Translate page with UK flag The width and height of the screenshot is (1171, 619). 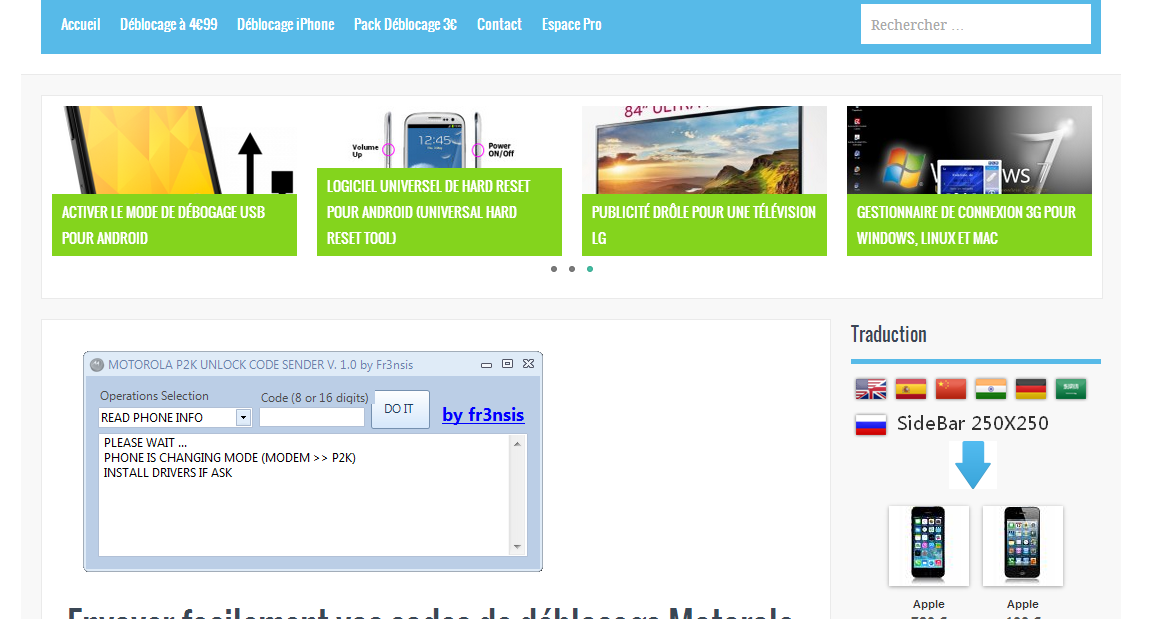871,389
